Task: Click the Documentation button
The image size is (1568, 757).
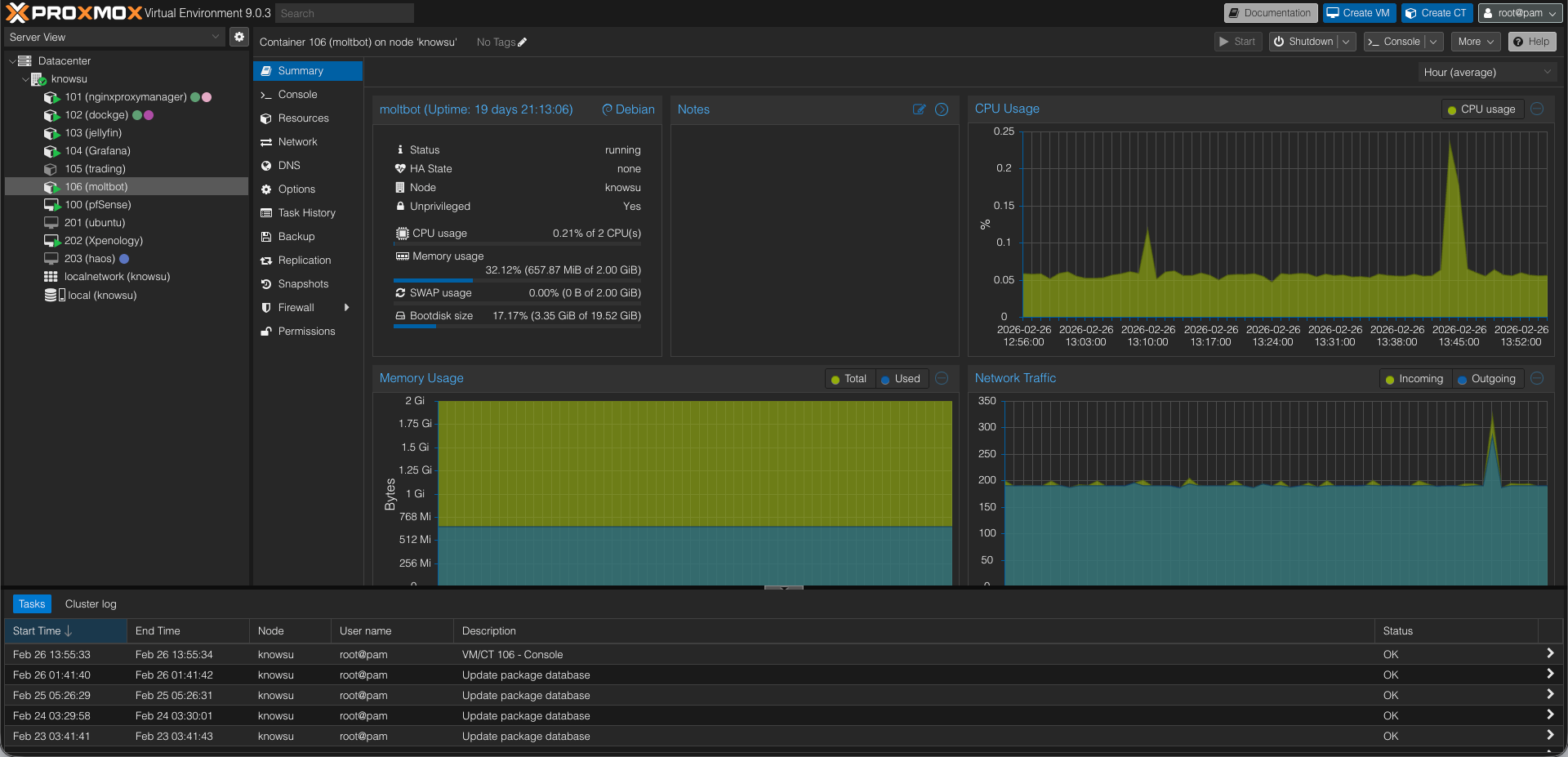Action: [x=1270, y=13]
